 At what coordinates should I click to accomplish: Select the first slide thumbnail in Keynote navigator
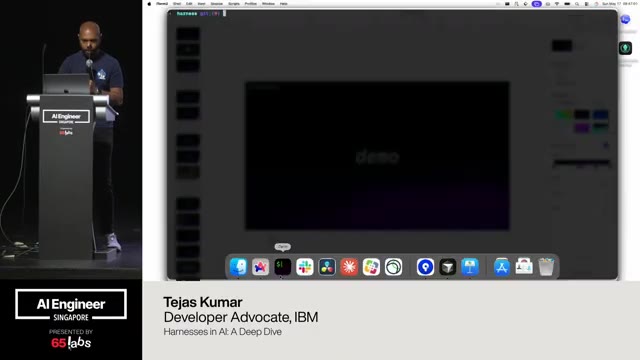[188, 34]
